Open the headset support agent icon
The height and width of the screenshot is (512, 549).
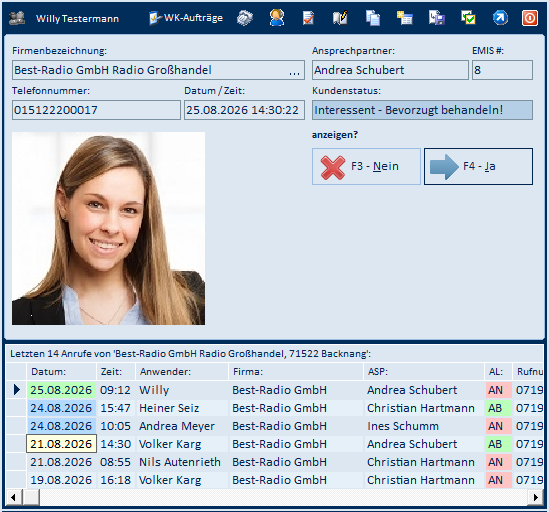(277, 18)
